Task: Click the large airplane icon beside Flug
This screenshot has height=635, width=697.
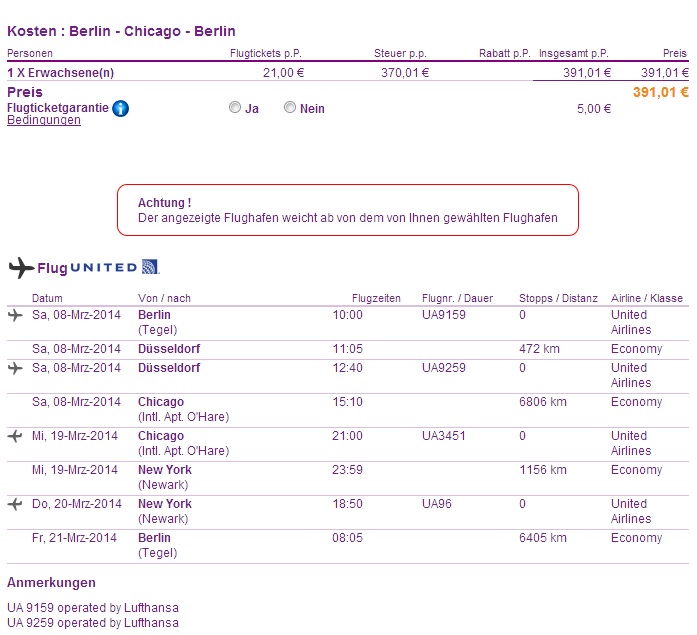Action: click(x=21, y=268)
